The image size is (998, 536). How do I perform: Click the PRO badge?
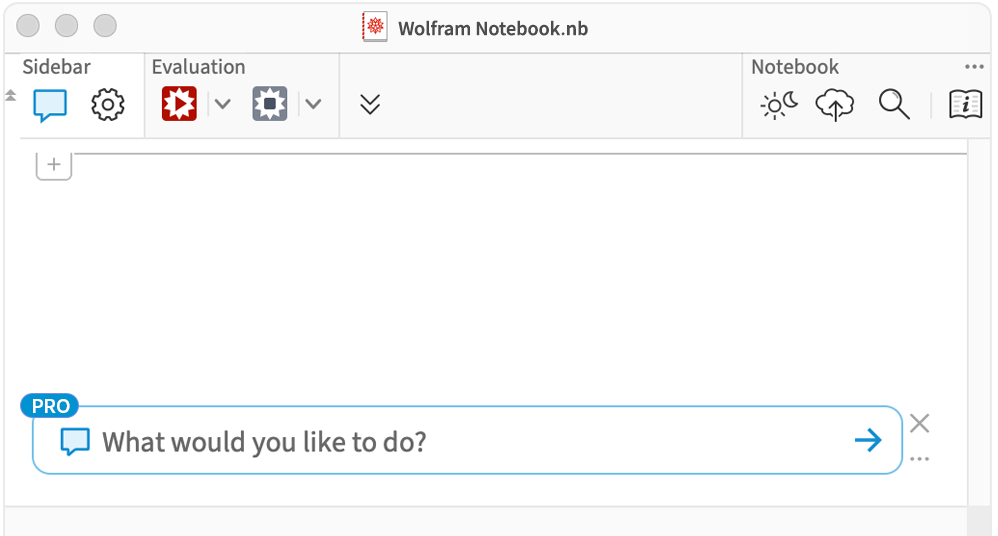50,406
